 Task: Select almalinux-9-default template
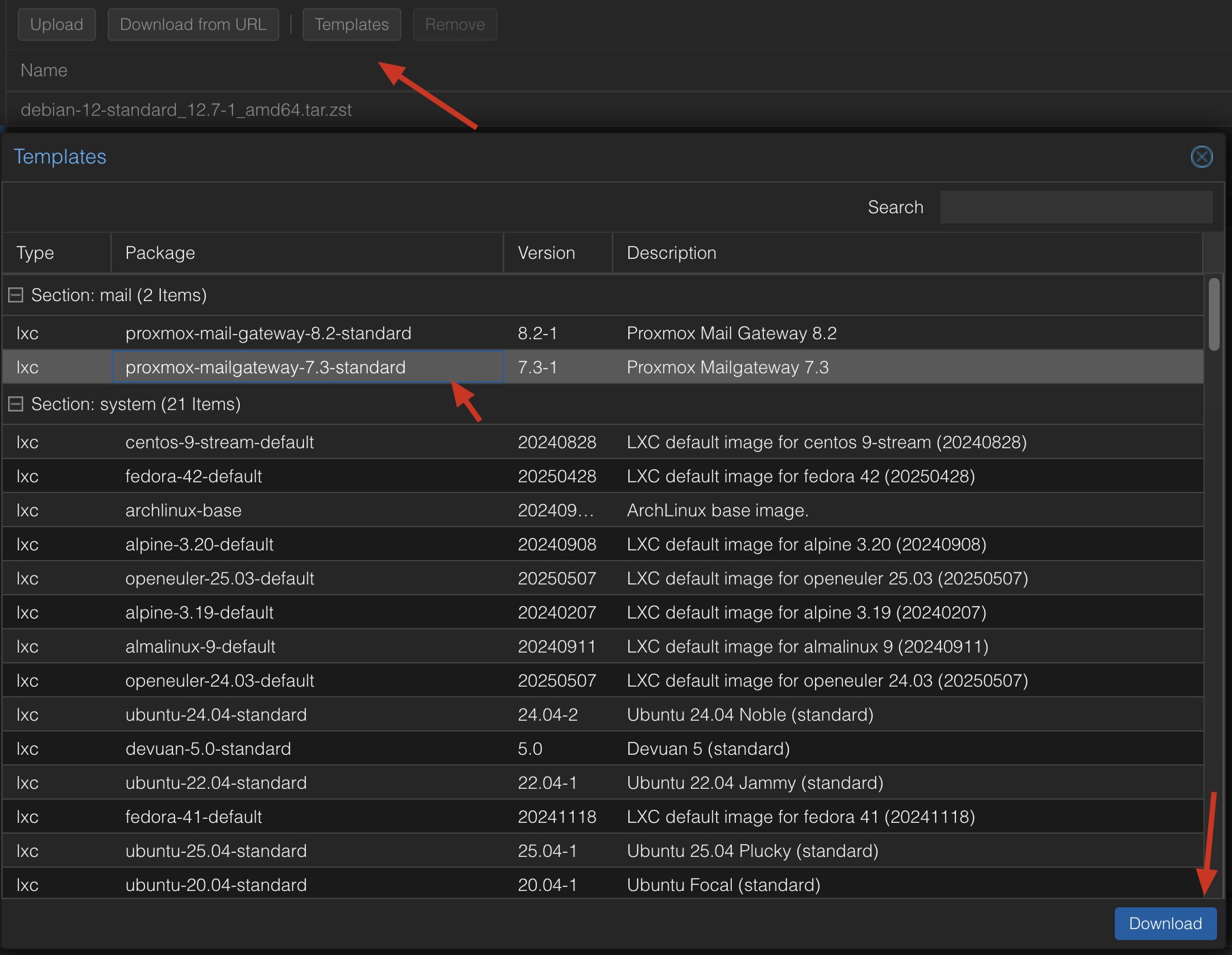(603, 646)
